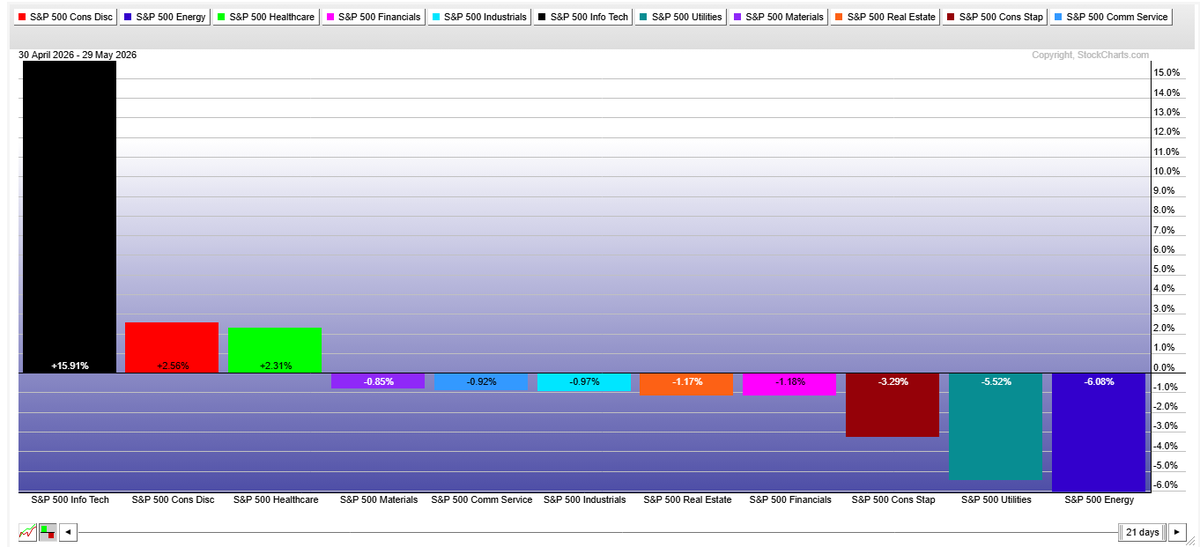
Task: Toggle S&P 500 Info Tech legend button
Action: pyautogui.click(x=585, y=17)
